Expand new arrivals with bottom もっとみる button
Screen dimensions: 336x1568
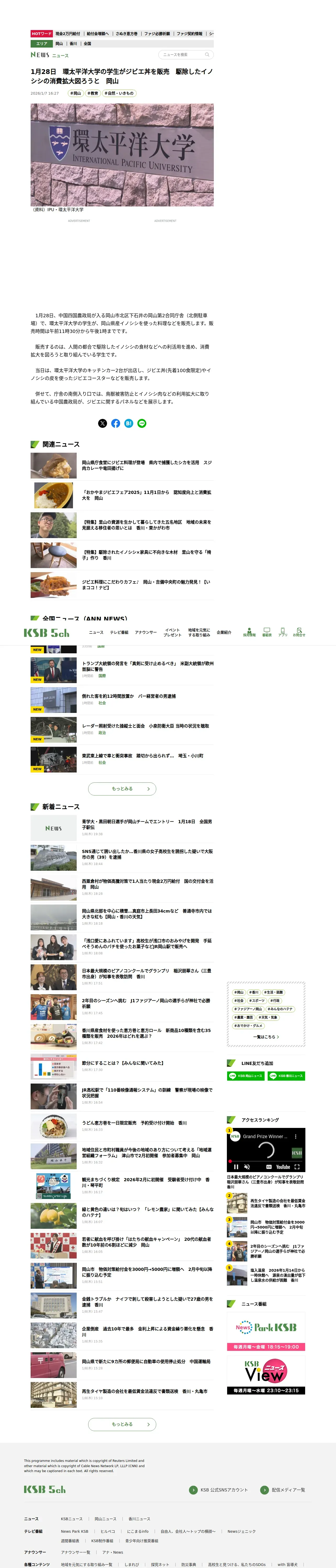[122, 1424]
